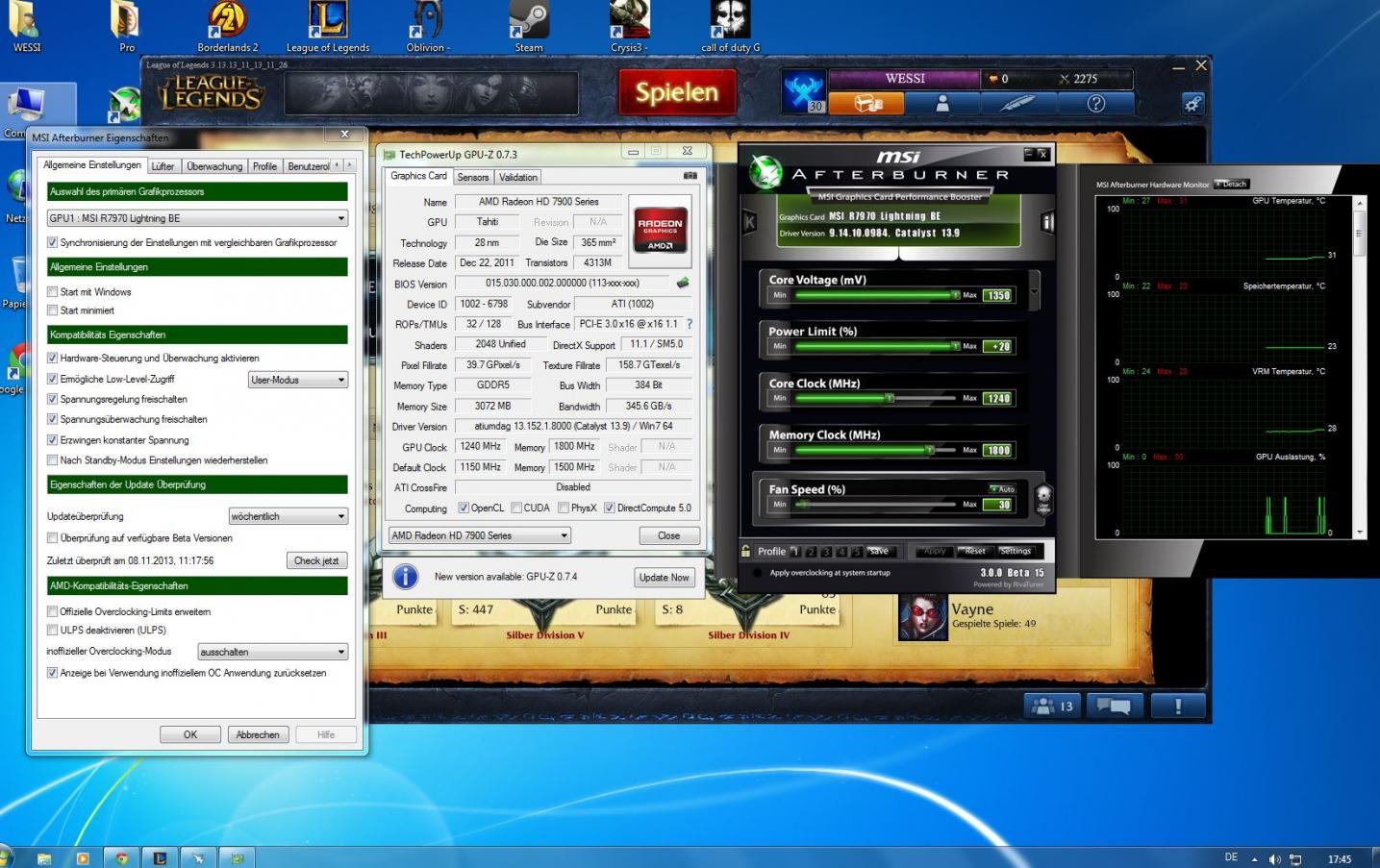1380x868 pixels.
Task: Select Afterburner profile slot 5
Action: [856, 551]
